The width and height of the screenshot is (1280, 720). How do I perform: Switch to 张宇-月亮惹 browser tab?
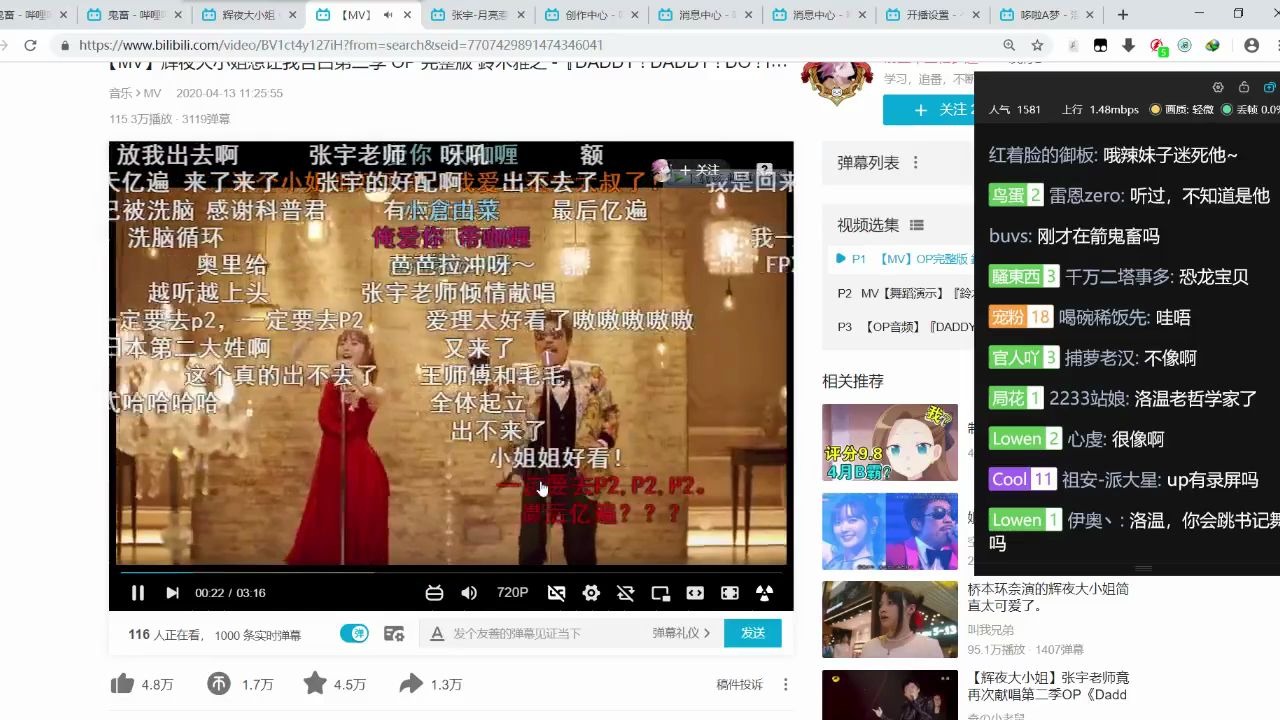click(x=480, y=15)
